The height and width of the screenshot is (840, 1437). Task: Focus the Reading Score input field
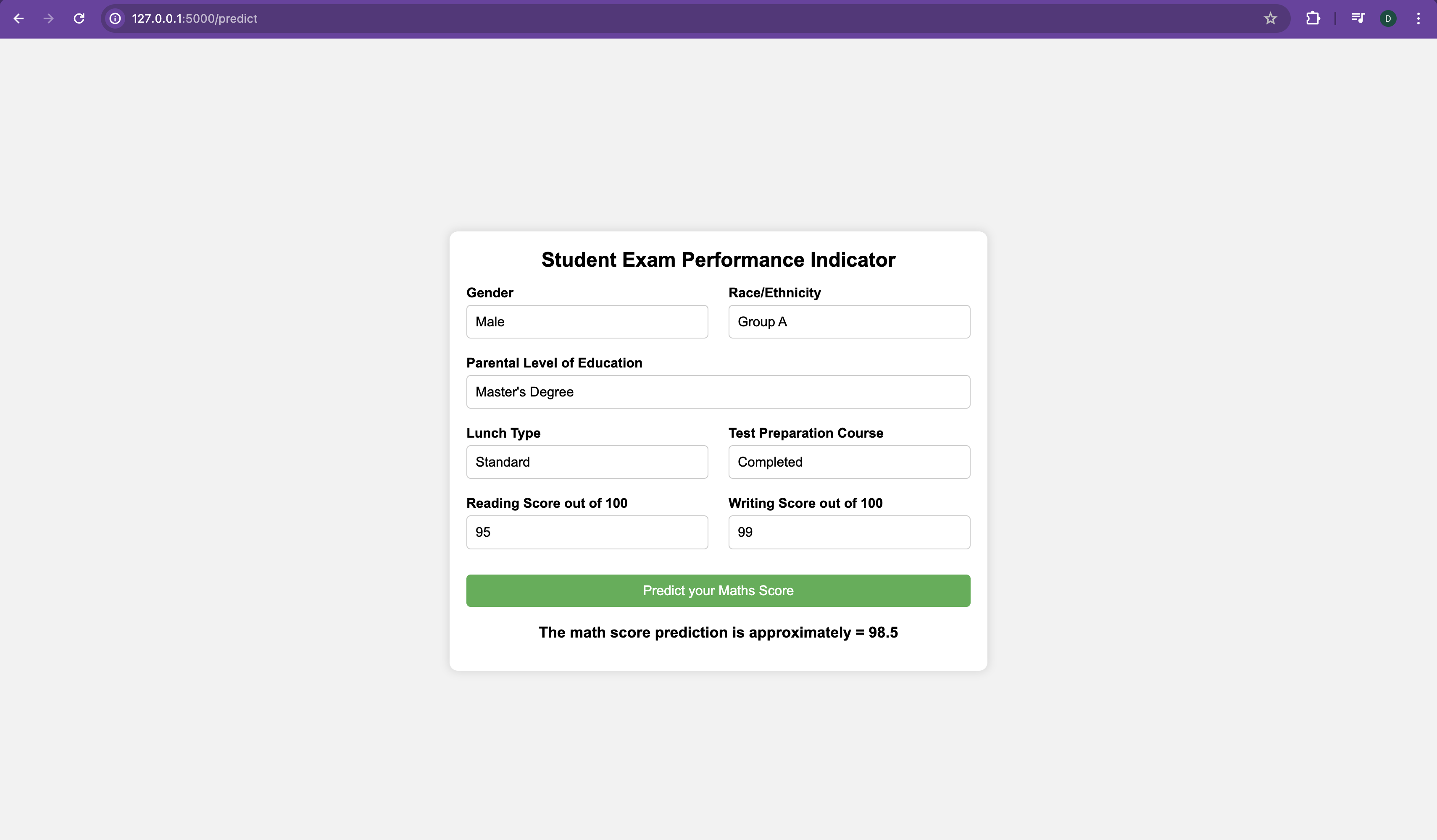click(587, 532)
